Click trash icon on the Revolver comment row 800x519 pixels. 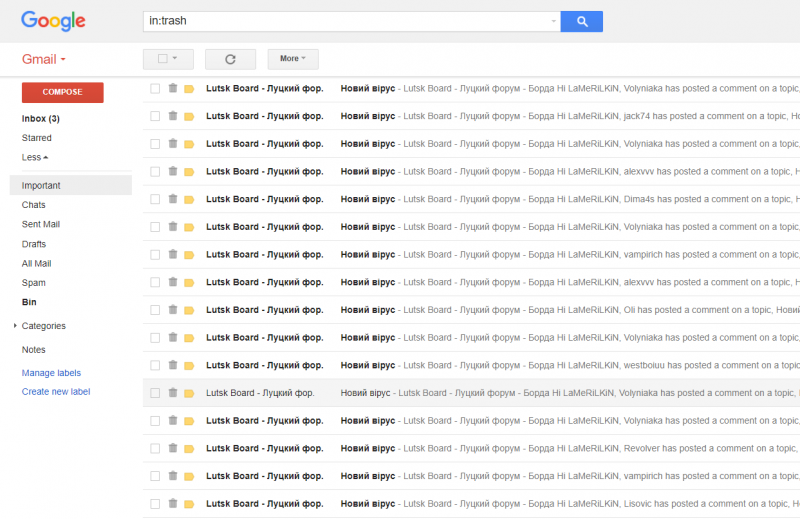tap(173, 448)
